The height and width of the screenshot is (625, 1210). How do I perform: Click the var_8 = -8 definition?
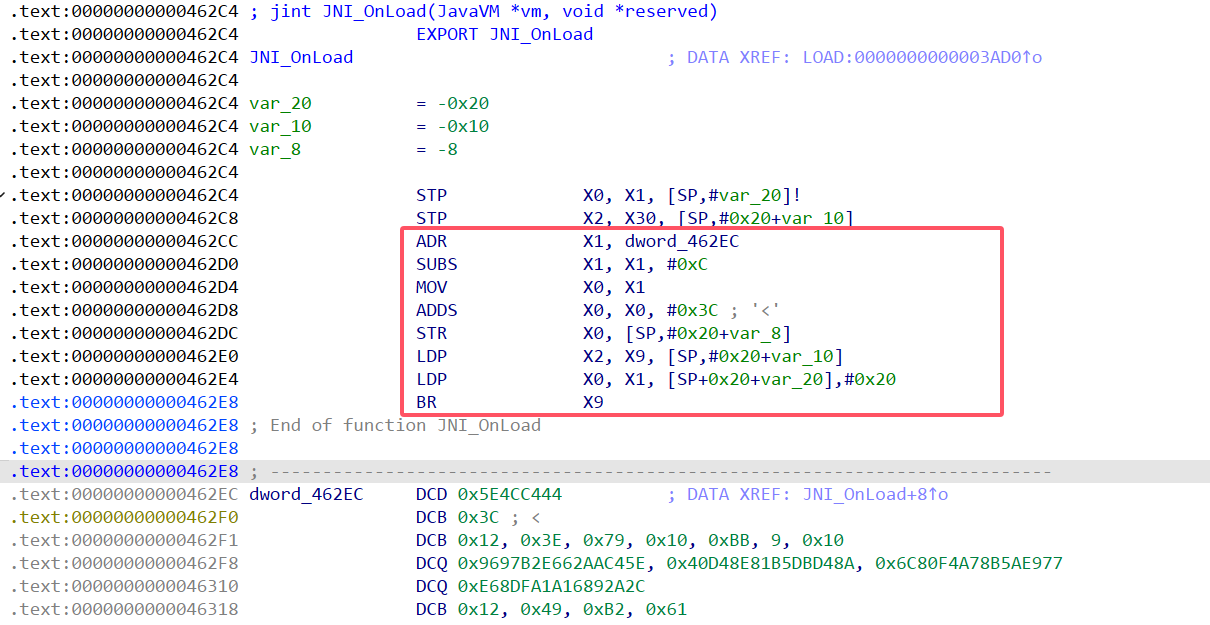click(x=354, y=149)
